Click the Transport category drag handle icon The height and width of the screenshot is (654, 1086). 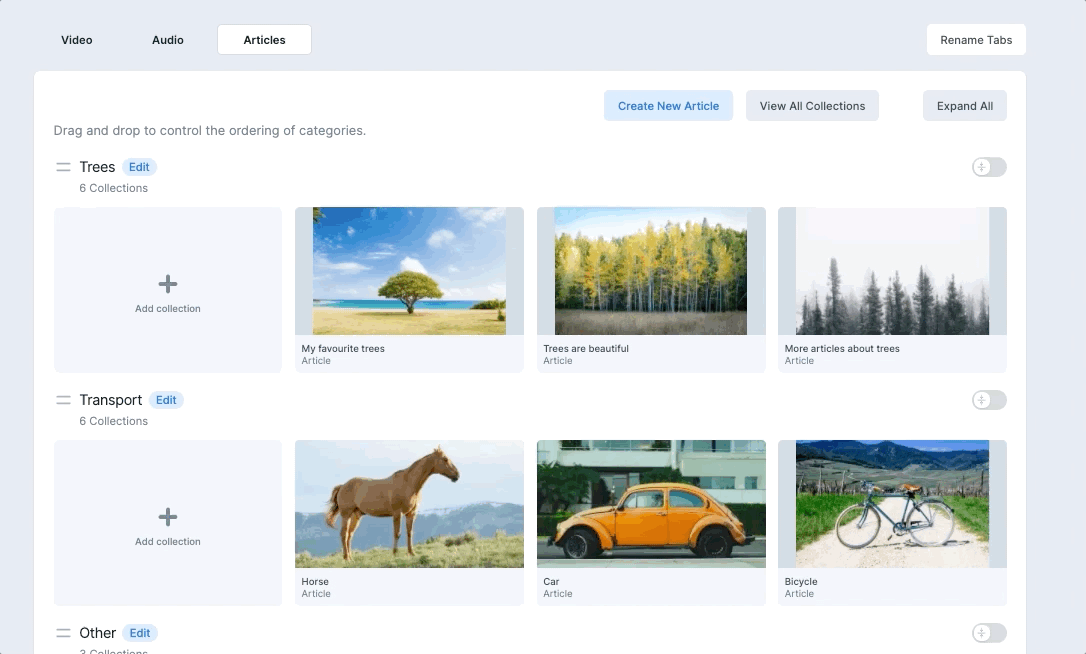tap(63, 400)
